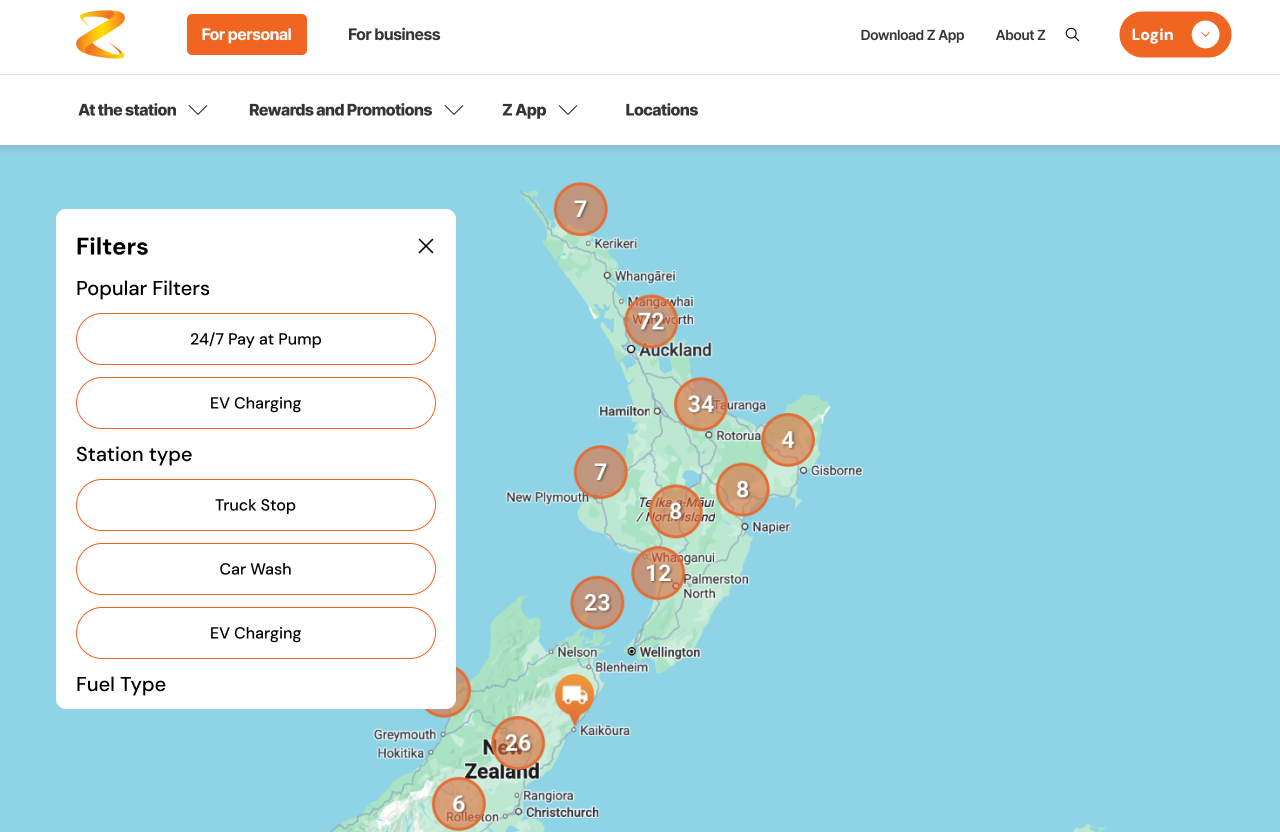1280x832 pixels.
Task: Open the 12-station cluster near Palmerston North
Action: coord(658,573)
